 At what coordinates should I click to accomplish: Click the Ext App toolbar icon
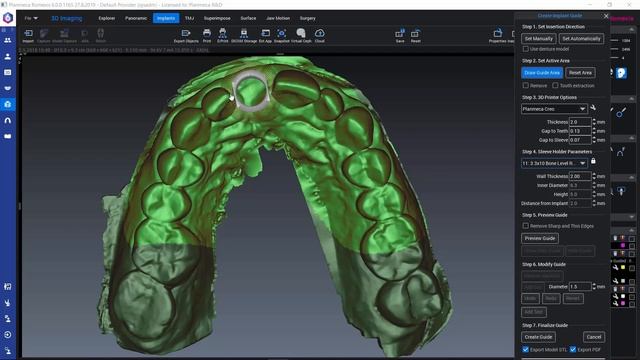coord(265,35)
